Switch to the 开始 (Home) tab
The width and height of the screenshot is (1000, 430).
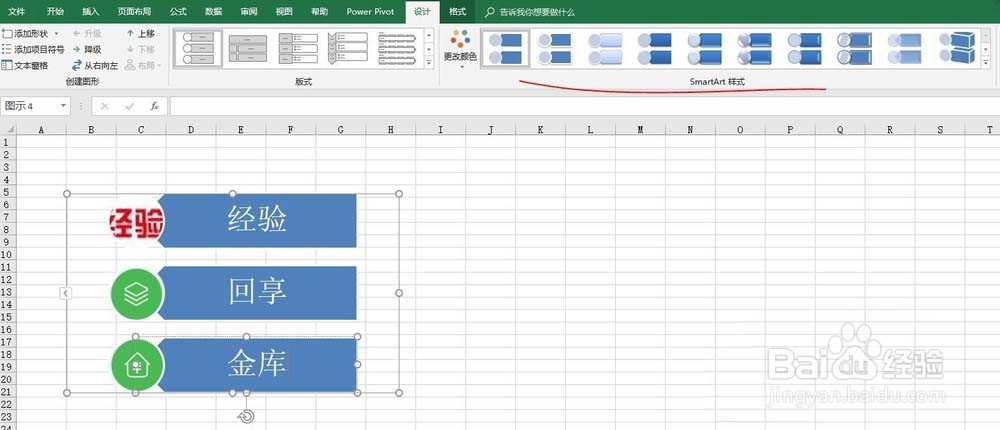tap(55, 11)
